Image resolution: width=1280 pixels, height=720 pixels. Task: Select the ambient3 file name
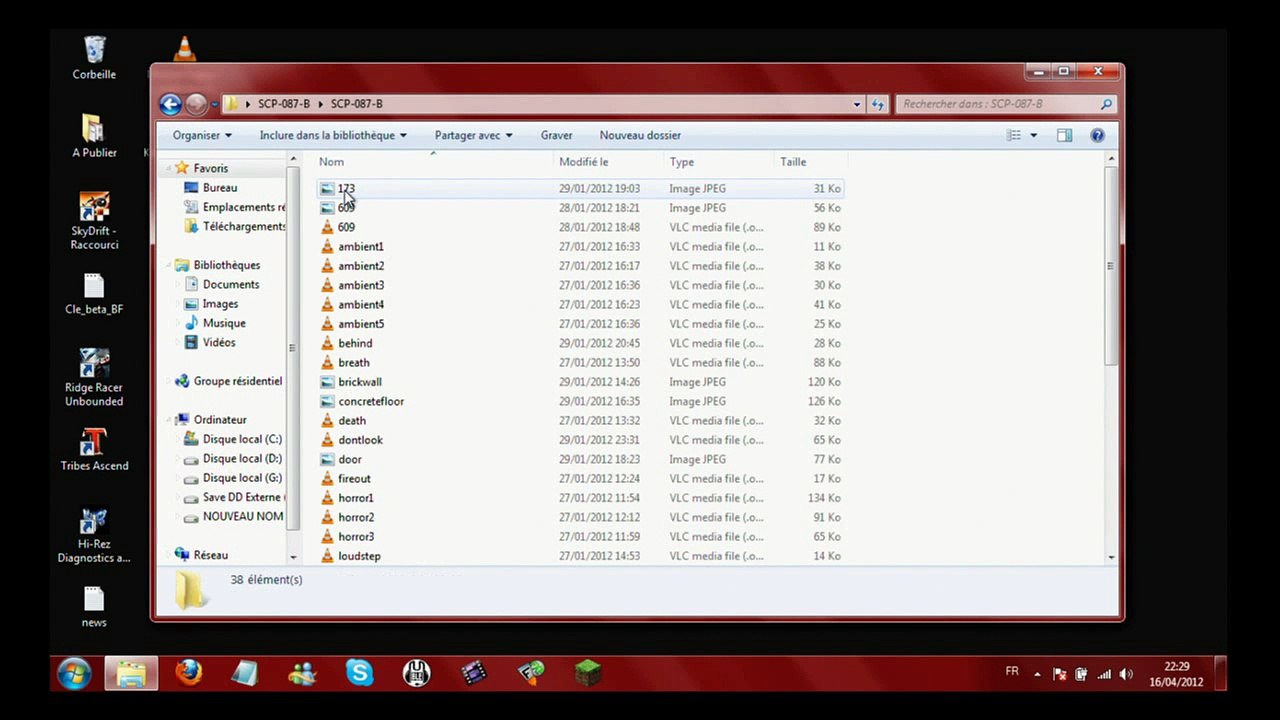point(361,285)
